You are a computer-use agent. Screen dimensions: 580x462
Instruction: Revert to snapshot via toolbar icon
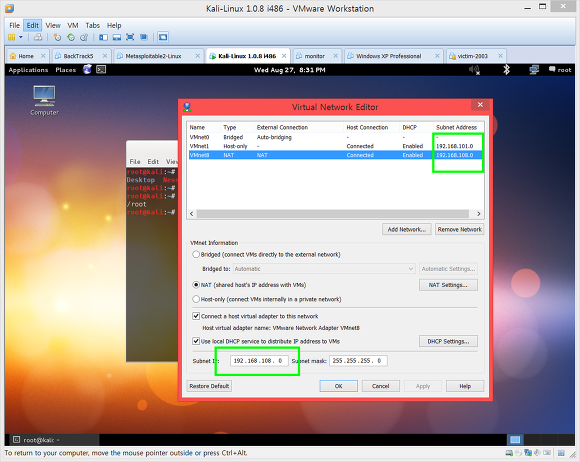[71, 37]
